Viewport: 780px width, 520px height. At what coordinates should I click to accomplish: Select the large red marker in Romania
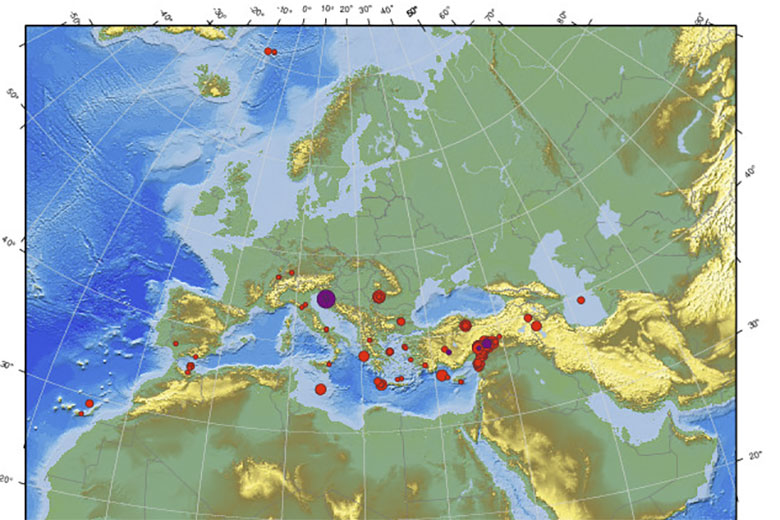379,296
